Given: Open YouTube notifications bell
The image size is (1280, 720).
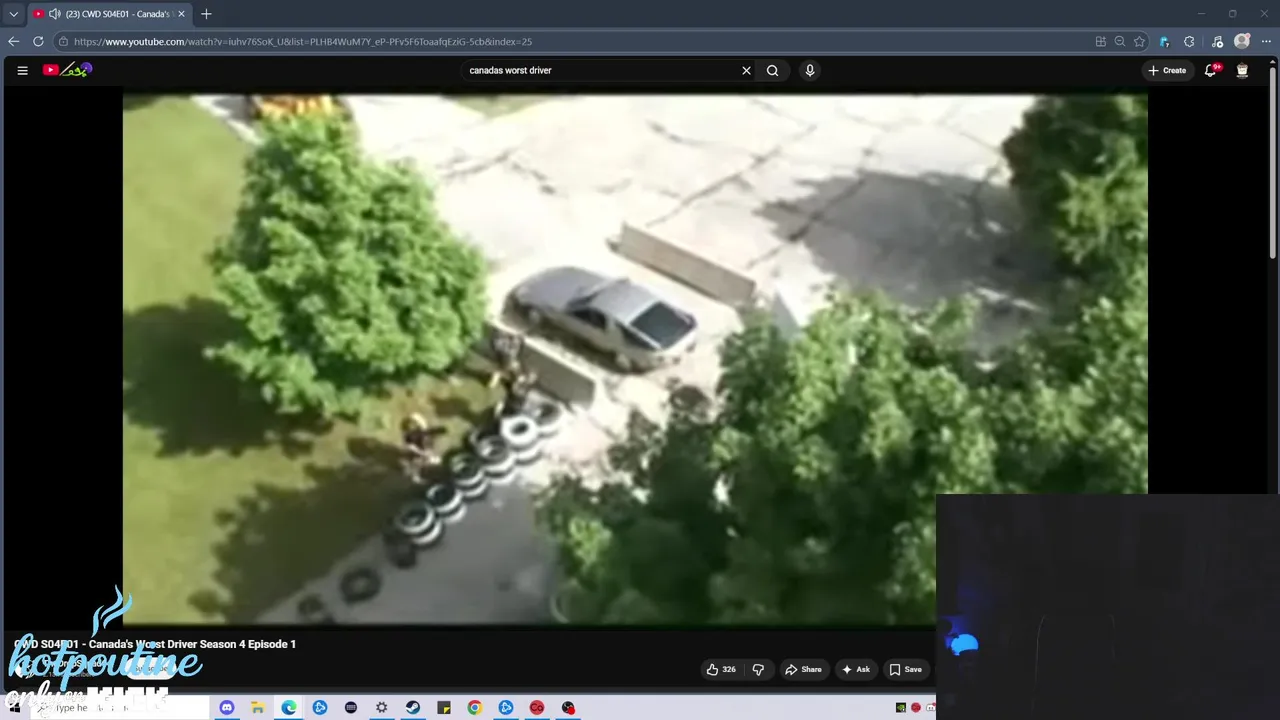Looking at the screenshot, I should tap(1211, 70).
